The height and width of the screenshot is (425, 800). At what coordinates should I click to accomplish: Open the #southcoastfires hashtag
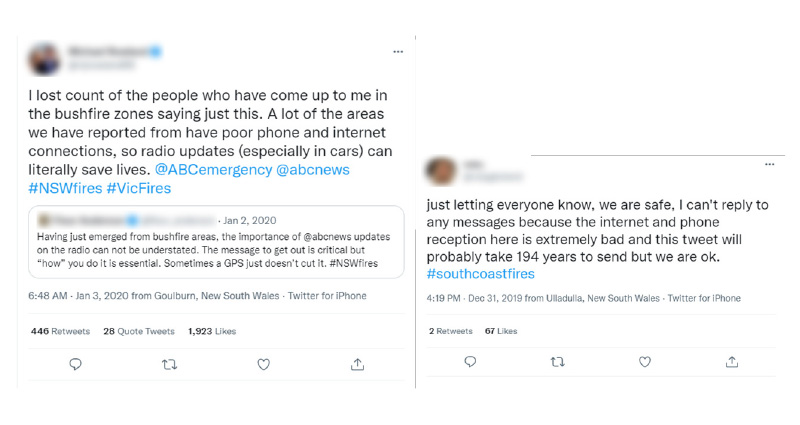478,274
